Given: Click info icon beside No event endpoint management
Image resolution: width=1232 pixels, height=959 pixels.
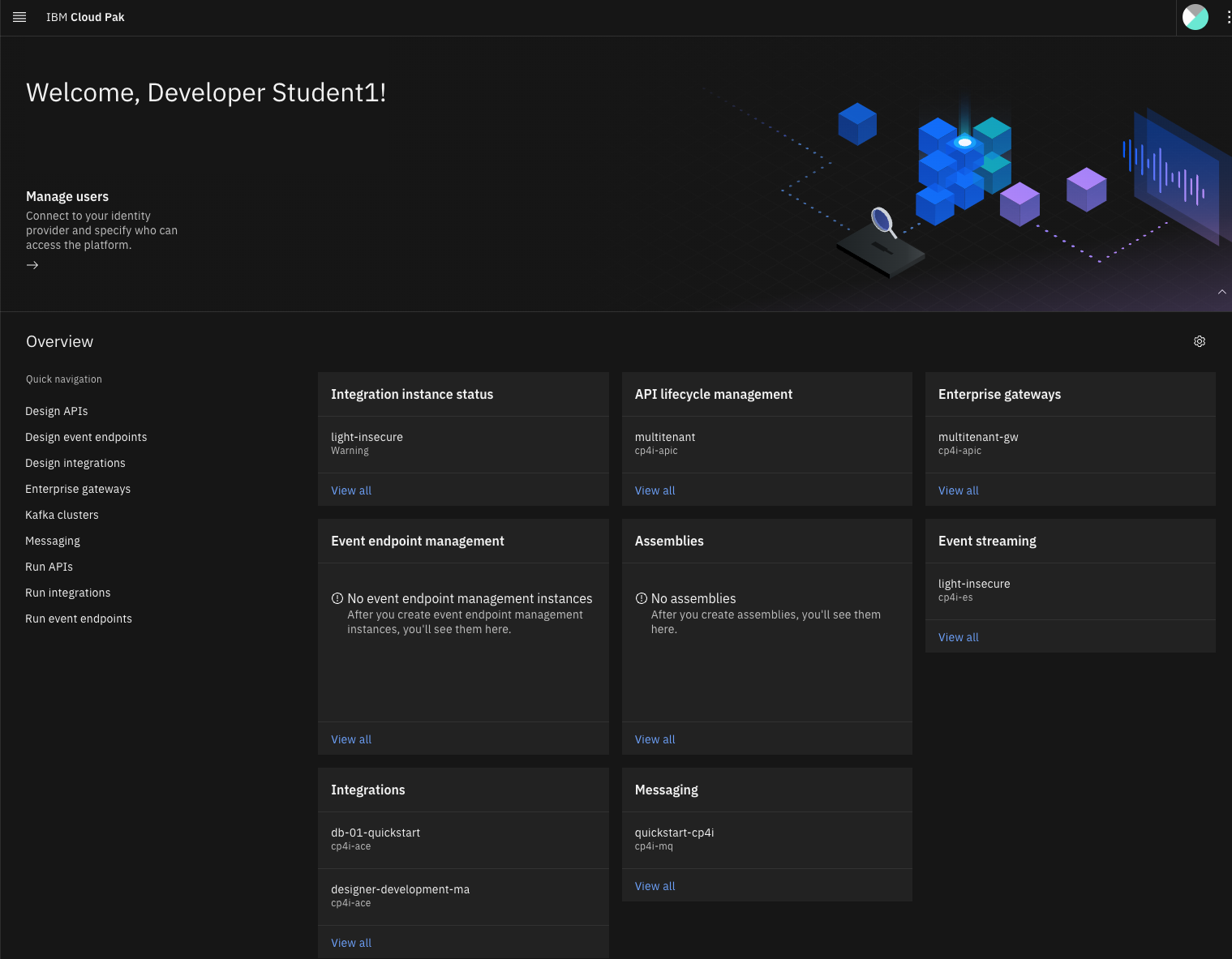Looking at the screenshot, I should (x=337, y=598).
